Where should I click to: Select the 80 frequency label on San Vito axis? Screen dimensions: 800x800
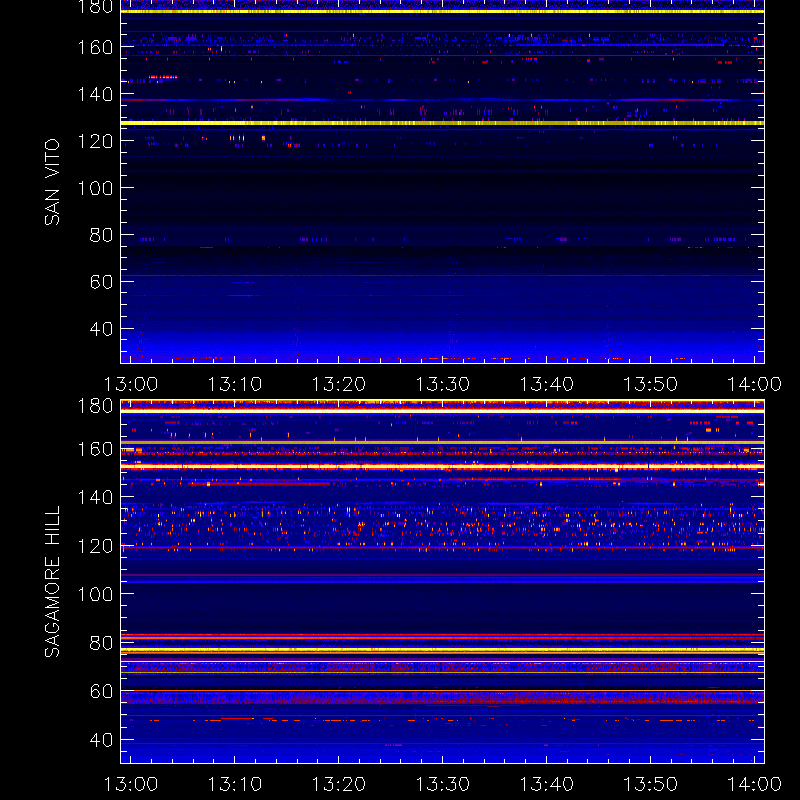[x=101, y=235]
